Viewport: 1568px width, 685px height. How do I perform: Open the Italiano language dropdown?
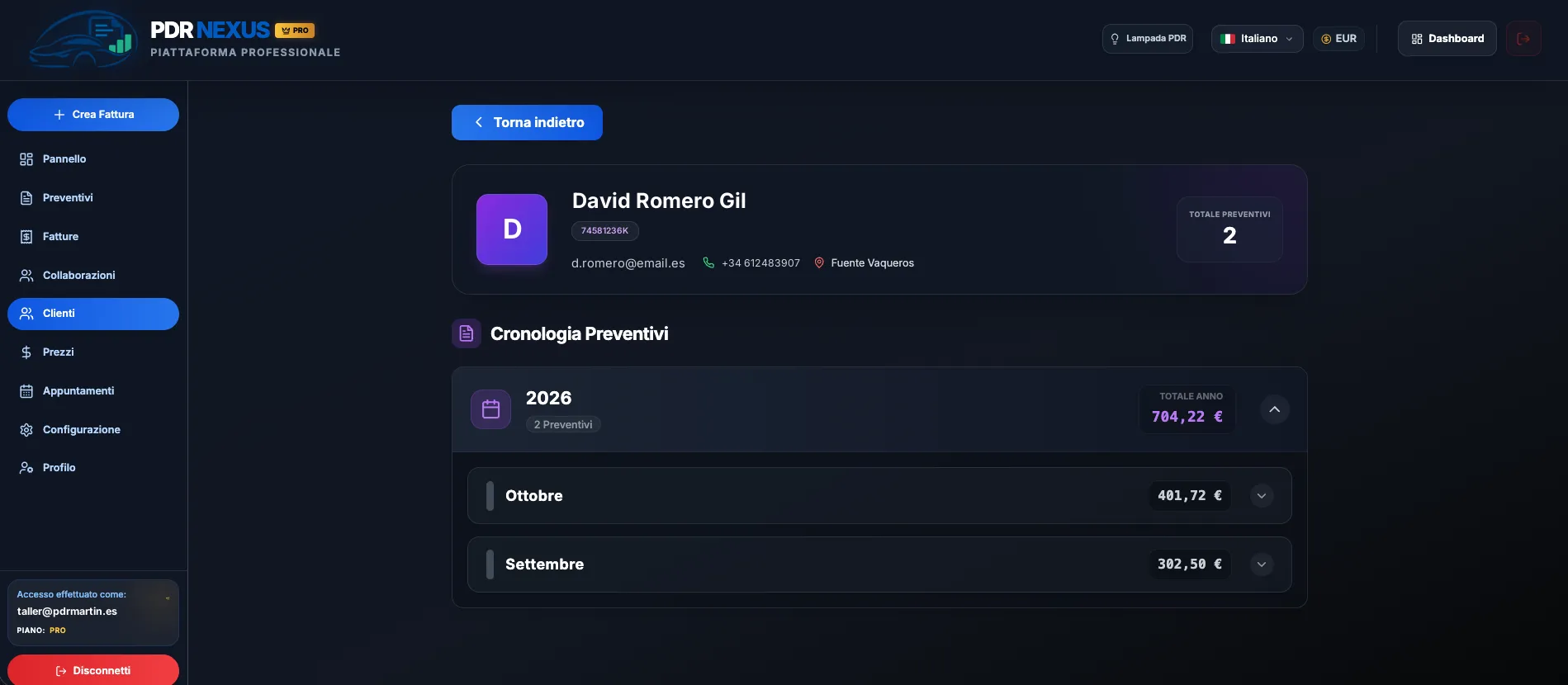click(1257, 39)
